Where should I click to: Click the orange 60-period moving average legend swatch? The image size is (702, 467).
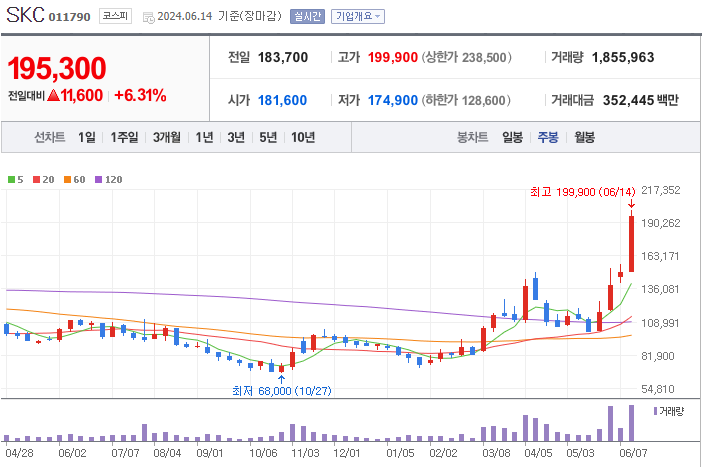point(67,180)
